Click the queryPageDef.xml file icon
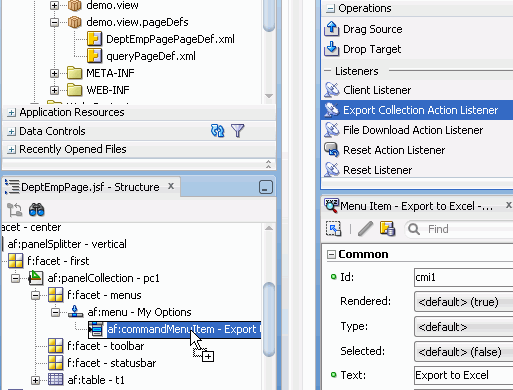This screenshot has height=390, width=513. 94,56
